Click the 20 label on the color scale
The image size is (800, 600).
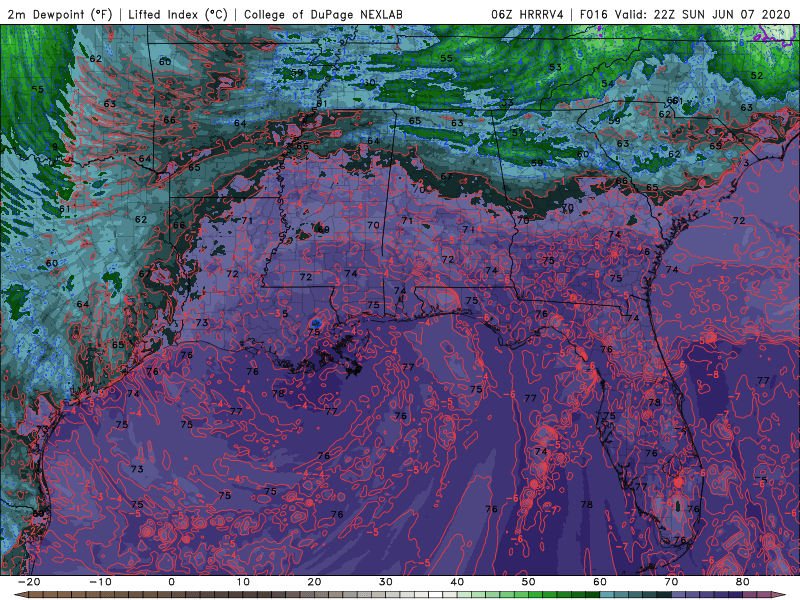[314, 582]
